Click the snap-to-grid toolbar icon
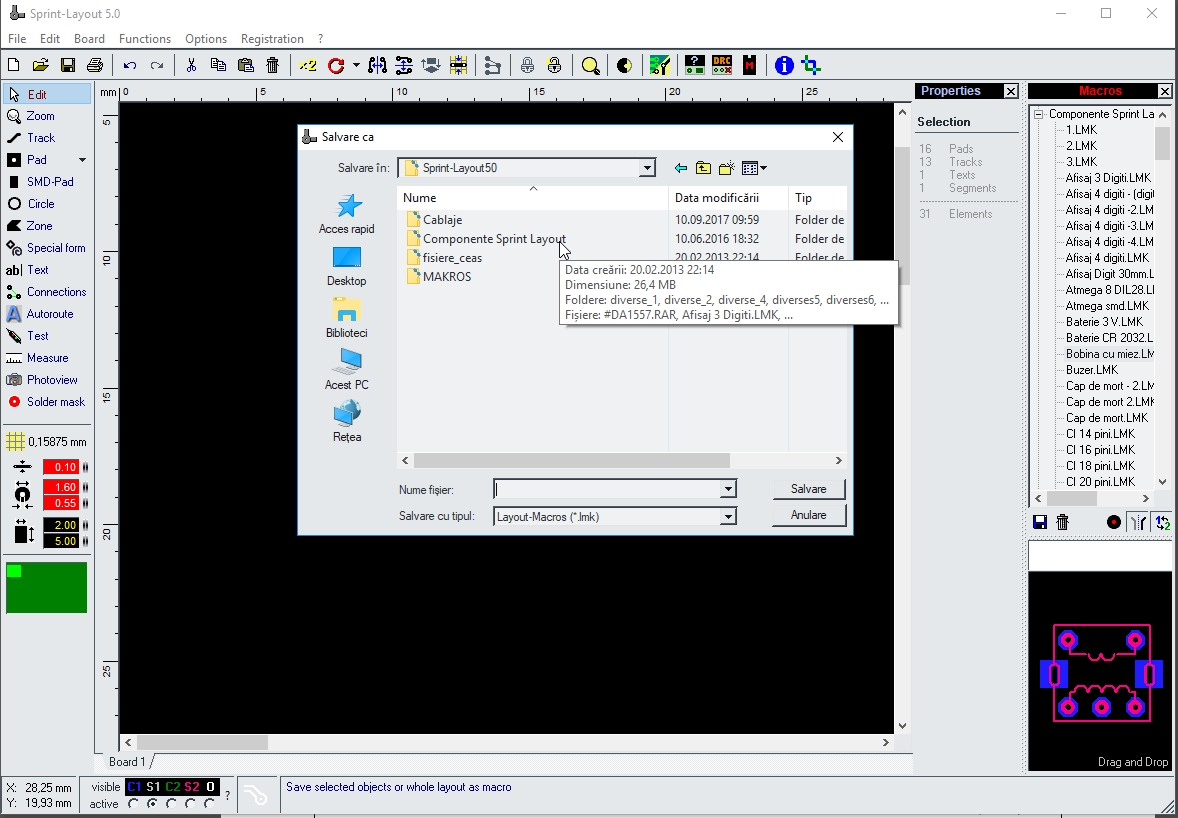Image resolution: width=1178 pixels, height=818 pixels. (x=458, y=65)
